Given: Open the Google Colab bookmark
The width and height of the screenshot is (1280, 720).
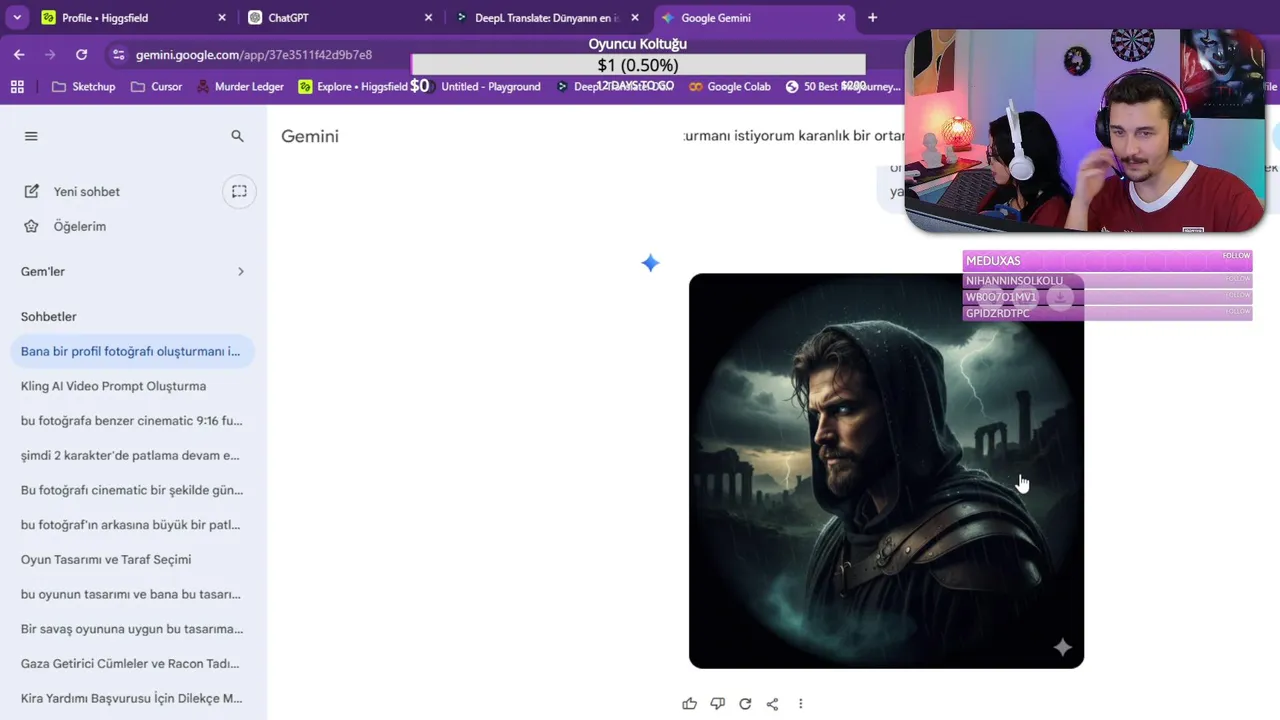Looking at the screenshot, I should click(729, 87).
